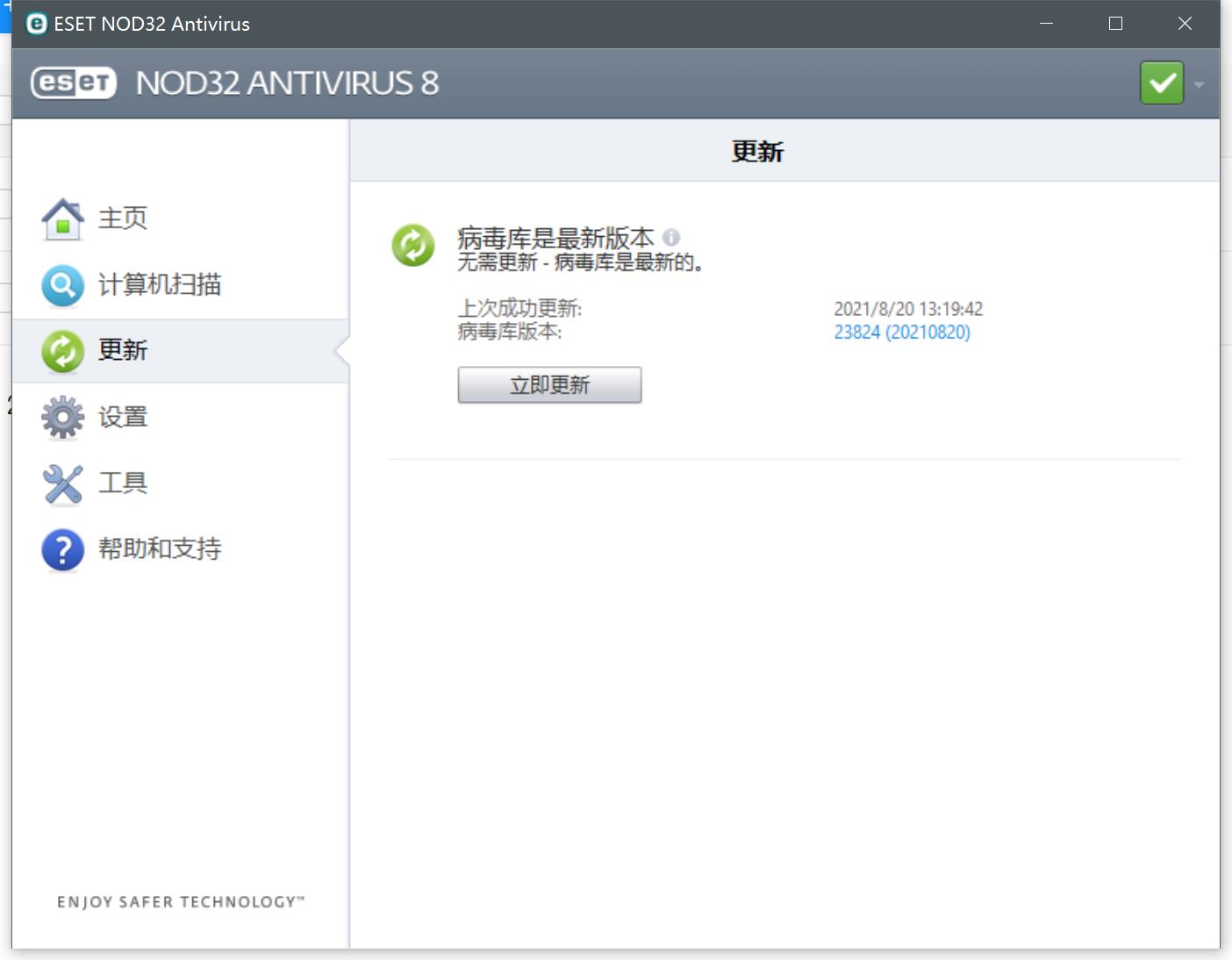Click the 无需更新 status message
The height and width of the screenshot is (960, 1232).
pos(580,262)
